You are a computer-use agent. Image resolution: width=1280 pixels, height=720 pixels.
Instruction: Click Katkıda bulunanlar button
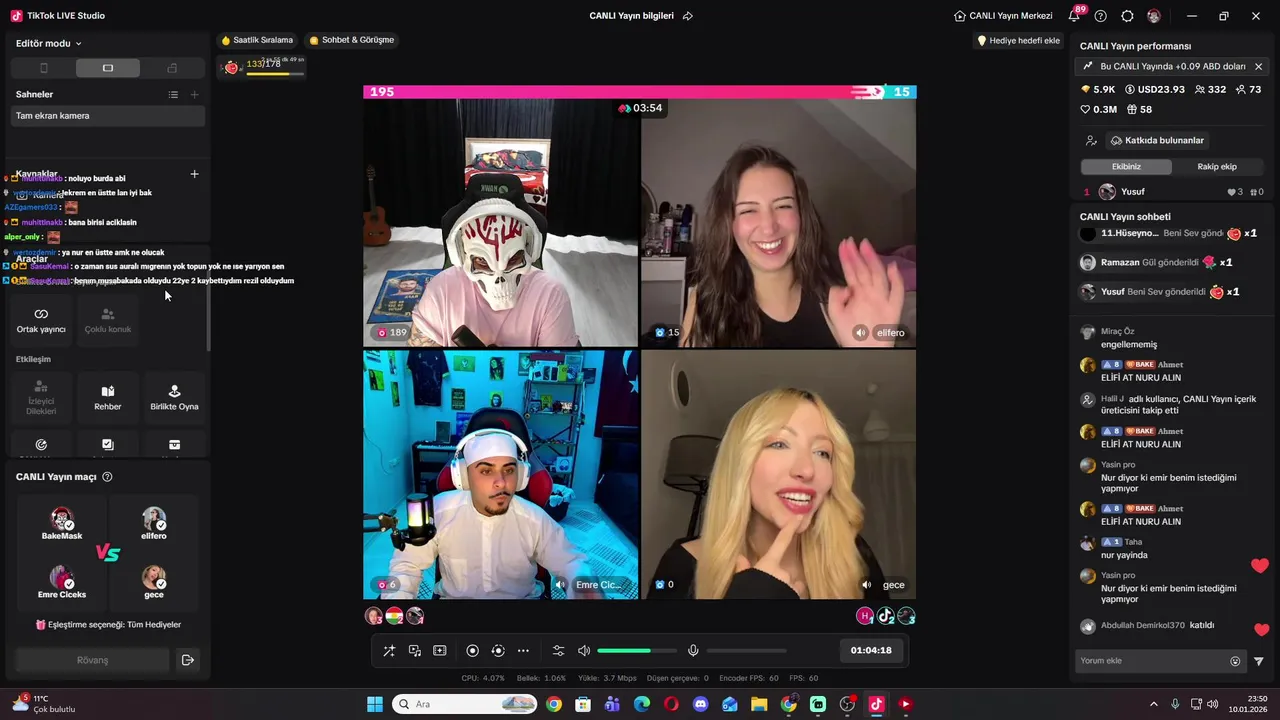point(1157,141)
